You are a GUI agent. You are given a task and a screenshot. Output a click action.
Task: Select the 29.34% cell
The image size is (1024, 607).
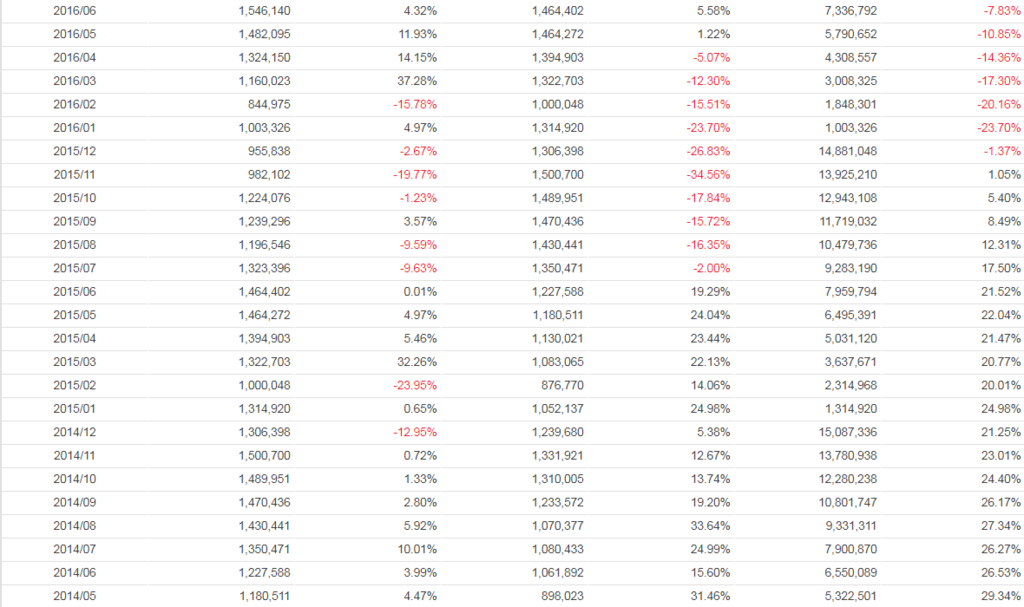click(x=1001, y=597)
